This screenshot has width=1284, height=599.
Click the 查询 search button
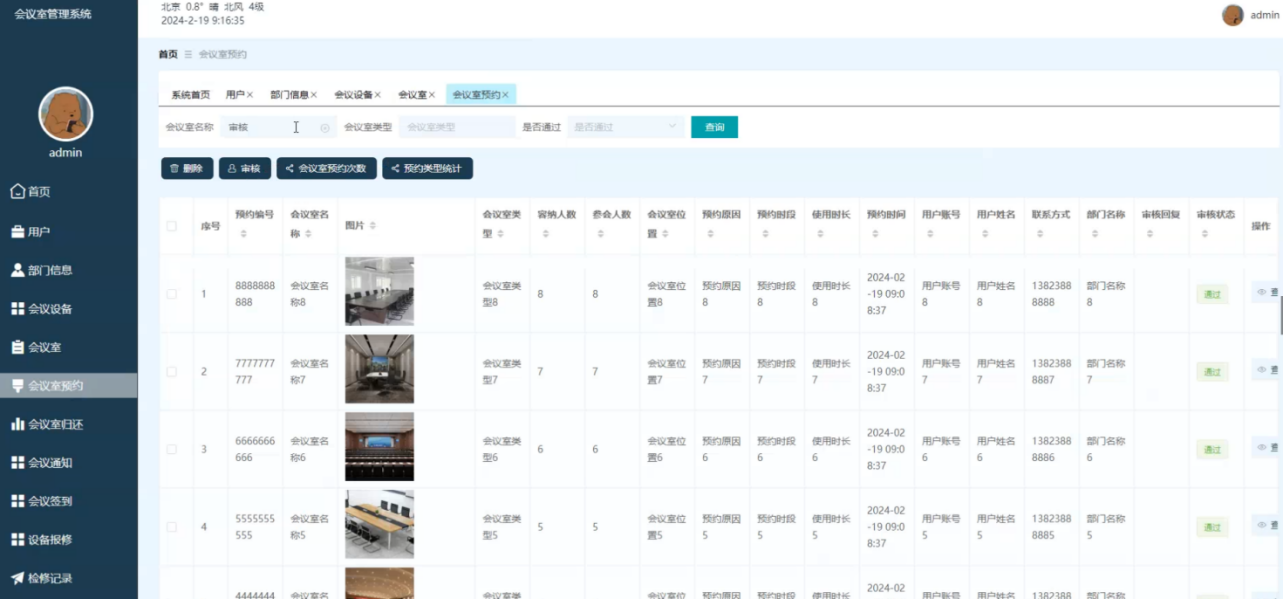point(714,127)
